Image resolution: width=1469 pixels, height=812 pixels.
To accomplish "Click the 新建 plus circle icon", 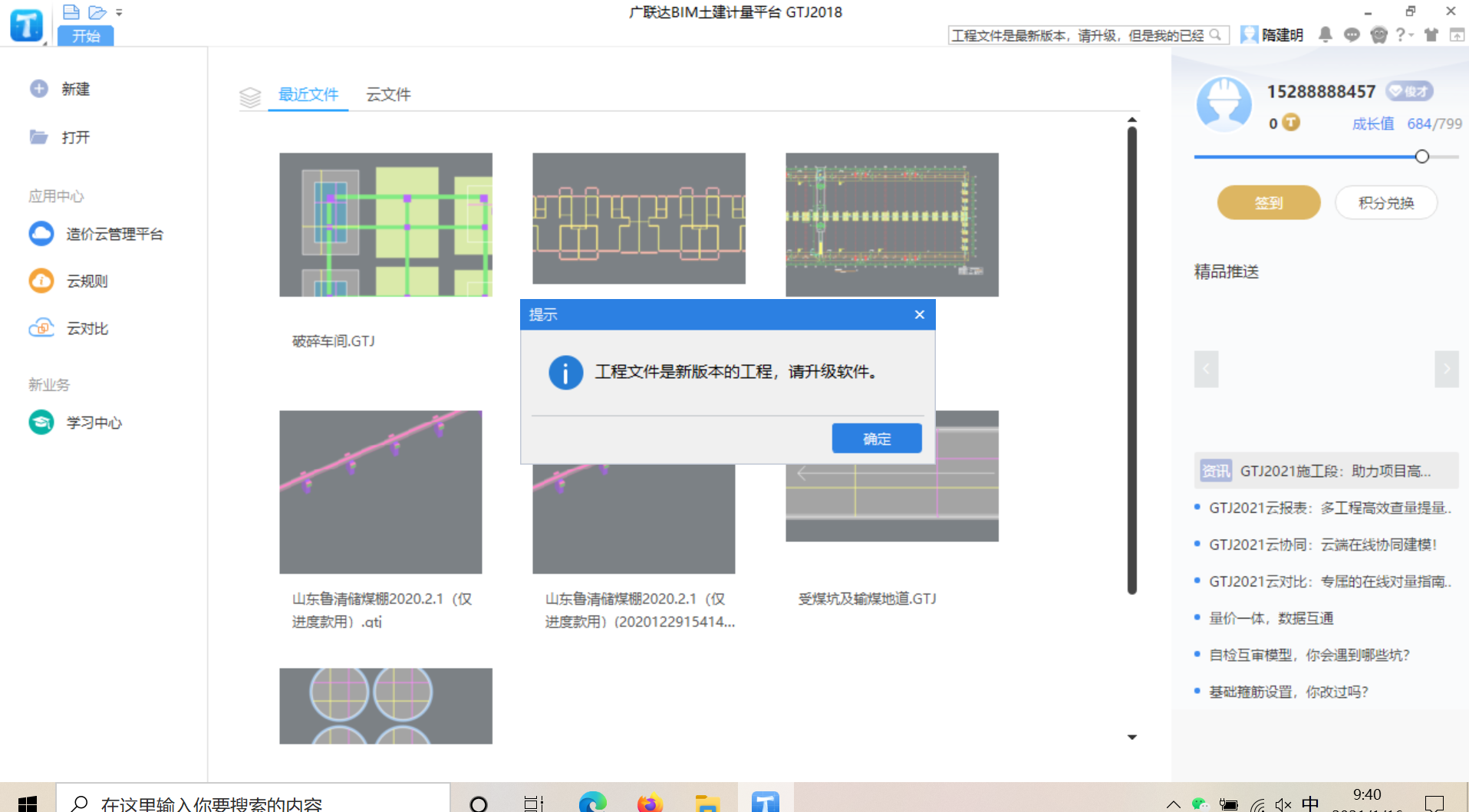I will coord(39,89).
